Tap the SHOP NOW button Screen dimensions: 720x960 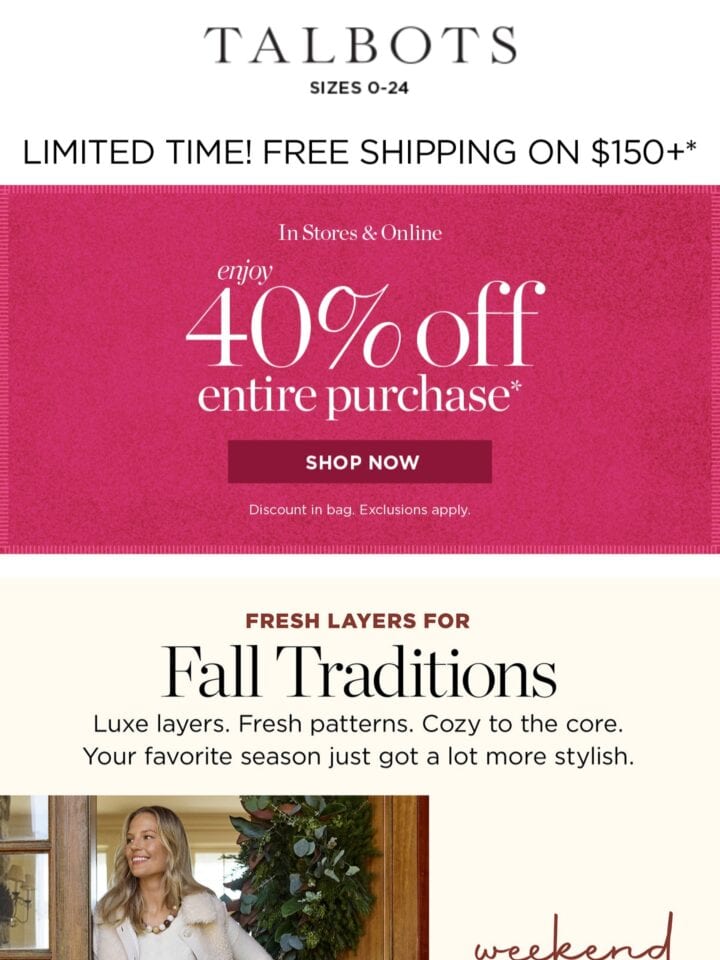360,462
